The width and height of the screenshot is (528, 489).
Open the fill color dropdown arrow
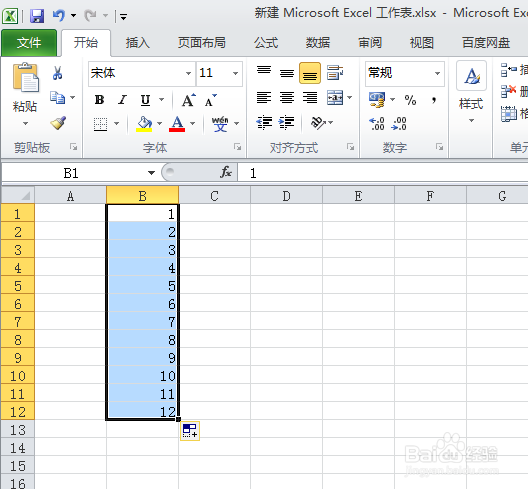(x=160, y=124)
